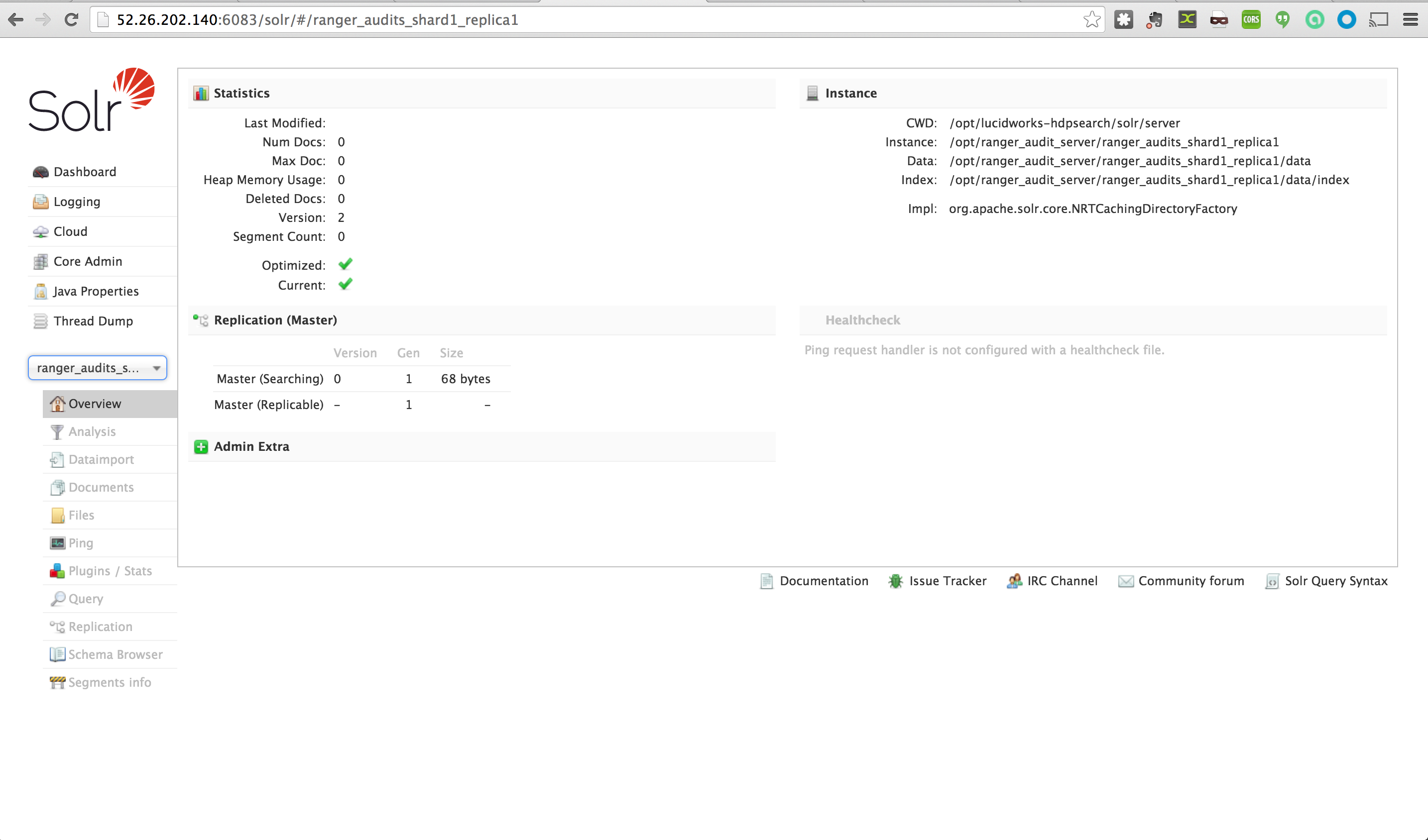1428x840 pixels.
Task: Open the Query core page
Action: 86,599
